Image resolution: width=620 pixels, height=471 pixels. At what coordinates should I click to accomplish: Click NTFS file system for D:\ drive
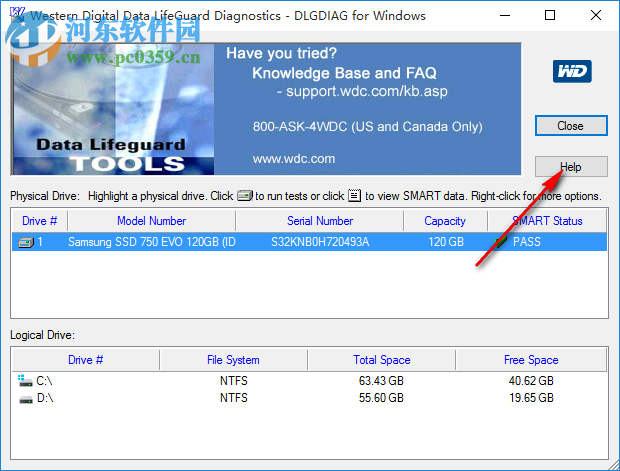(234, 398)
